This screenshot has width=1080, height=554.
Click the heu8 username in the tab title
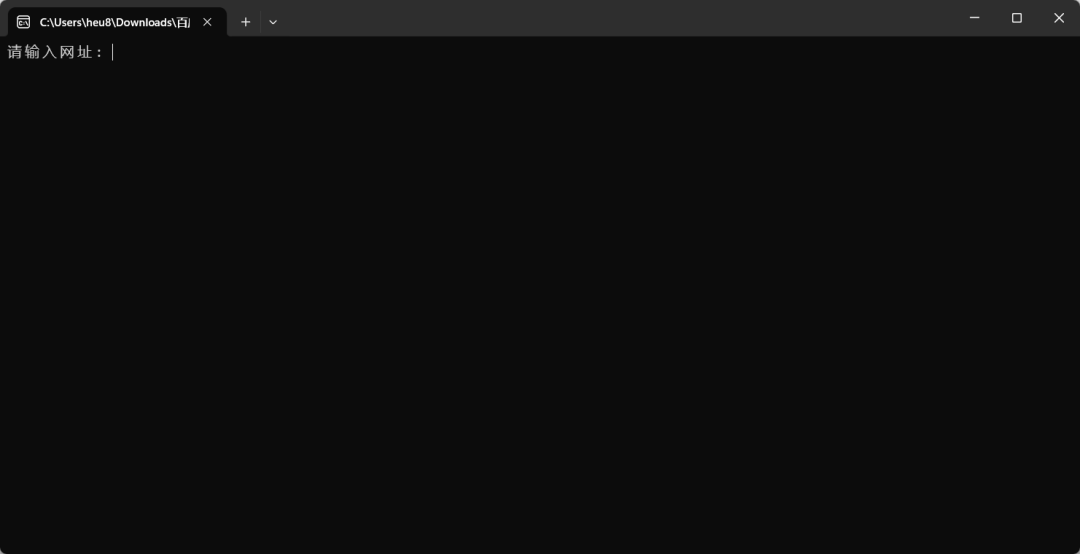98,22
